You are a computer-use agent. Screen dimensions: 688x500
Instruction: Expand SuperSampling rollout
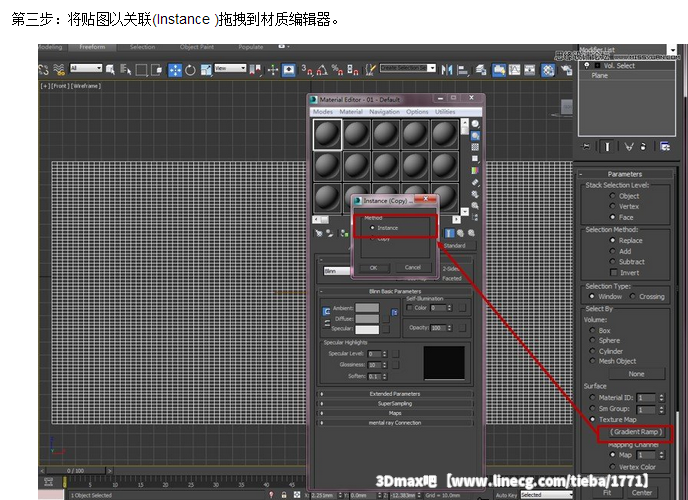click(394, 404)
